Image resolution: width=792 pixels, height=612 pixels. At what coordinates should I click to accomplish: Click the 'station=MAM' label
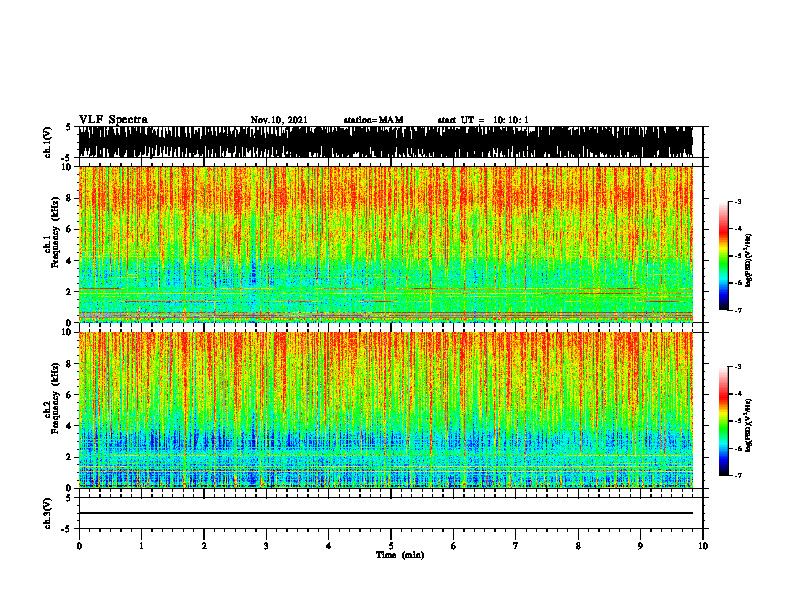coord(373,120)
